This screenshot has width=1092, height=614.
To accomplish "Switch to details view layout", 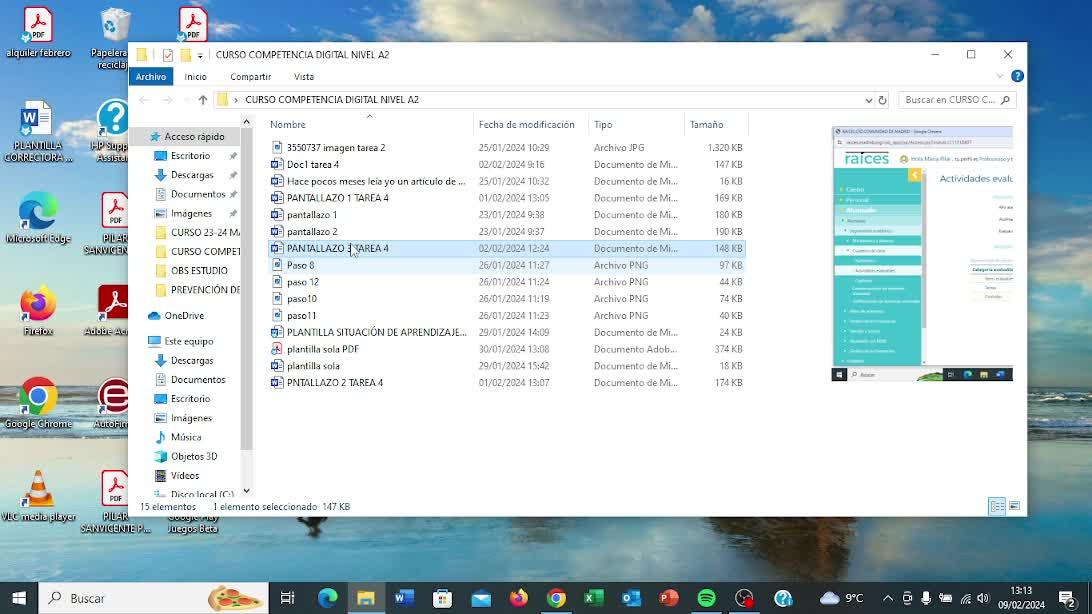I will pos(997,507).
